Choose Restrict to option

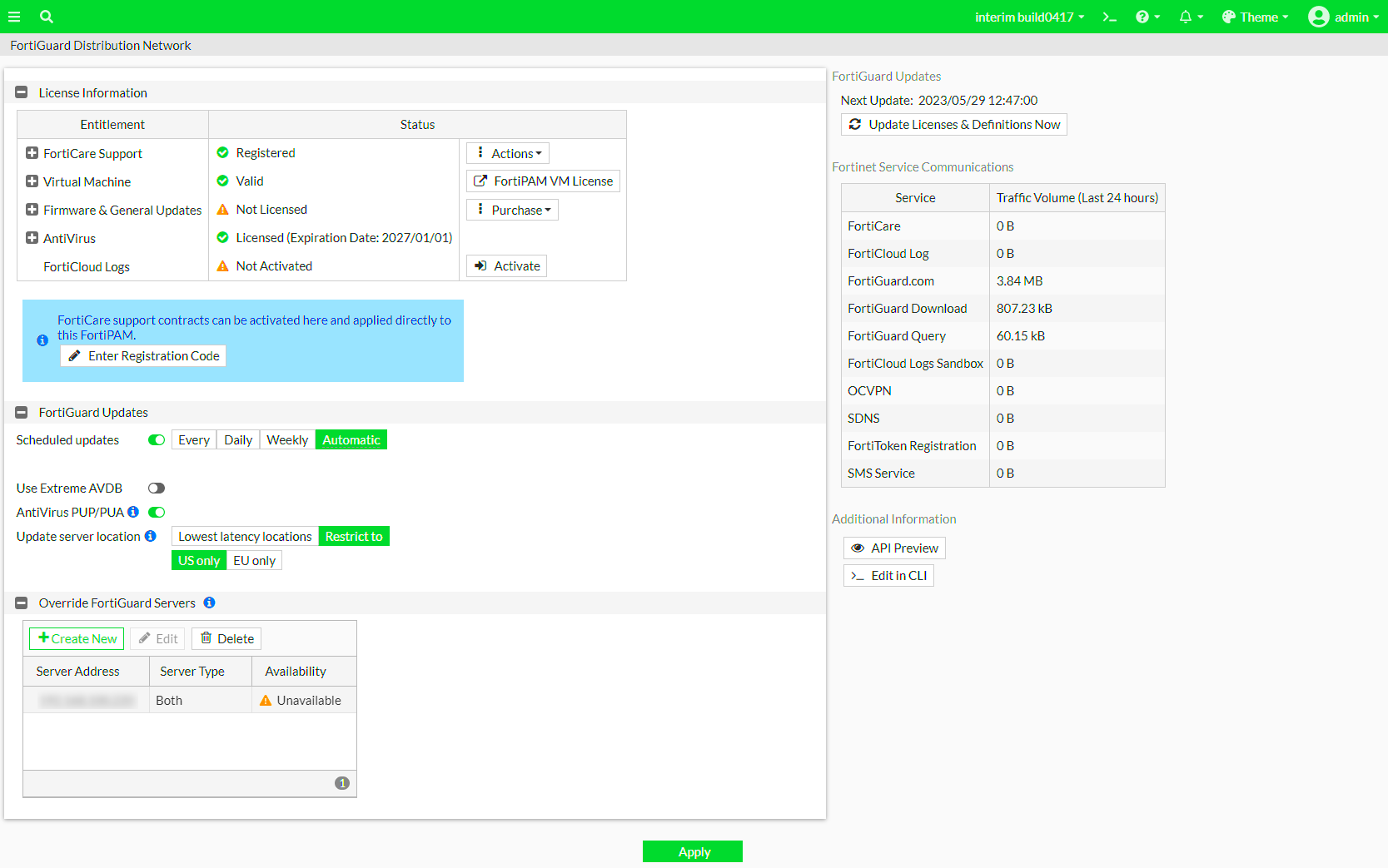pos(354,536)
